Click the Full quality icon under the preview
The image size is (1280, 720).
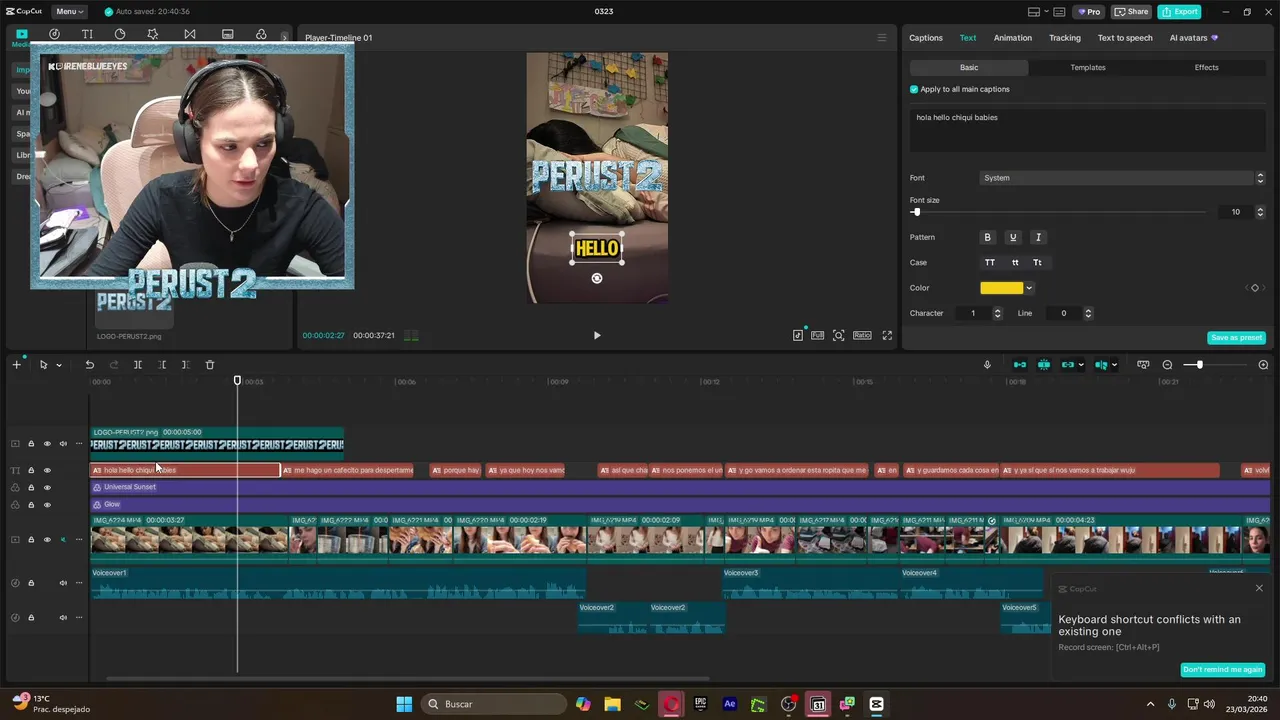tap(817, 336)
